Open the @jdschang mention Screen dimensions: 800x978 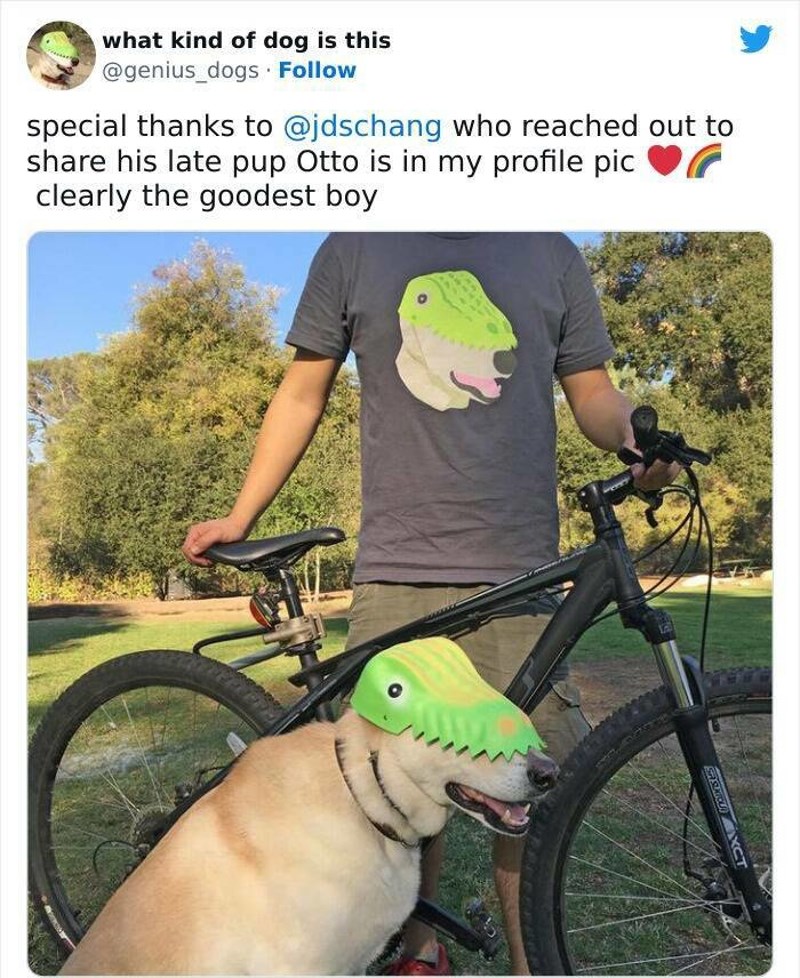(x=362, y=126)
